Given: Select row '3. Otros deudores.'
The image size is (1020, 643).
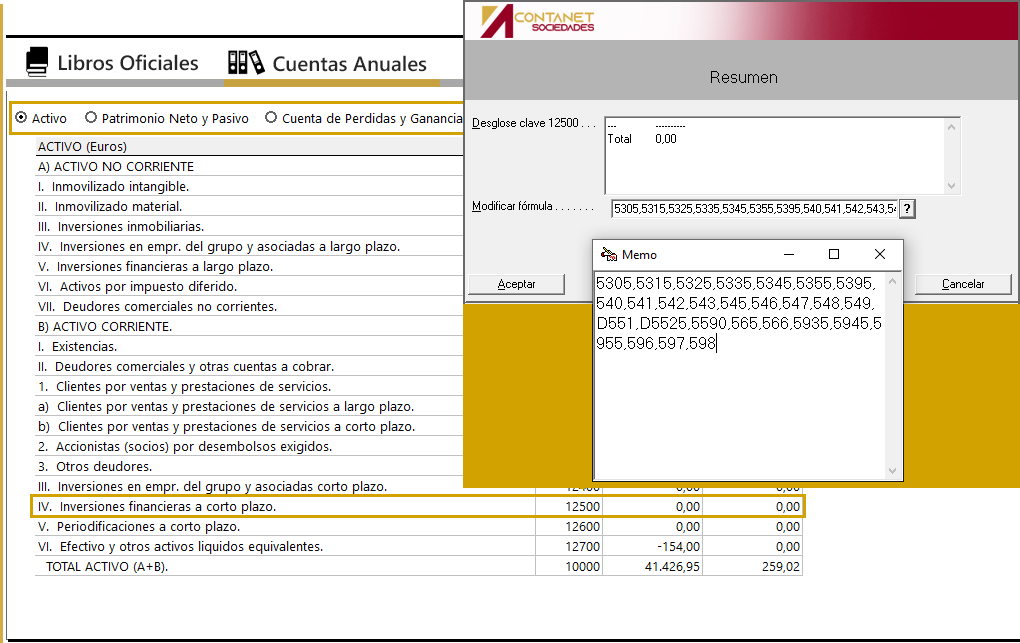Looking at the screenshot, I should [249, 467].
